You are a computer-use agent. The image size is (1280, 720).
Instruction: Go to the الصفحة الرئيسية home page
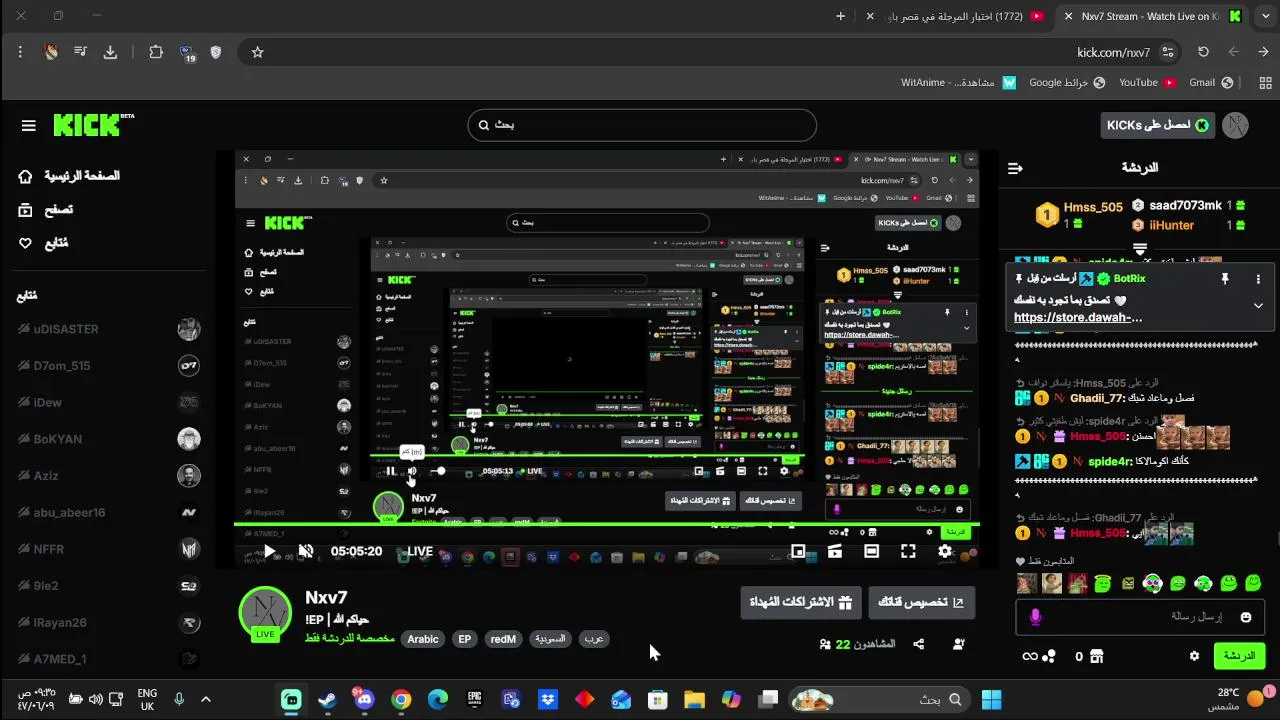(x=70, y=176)
